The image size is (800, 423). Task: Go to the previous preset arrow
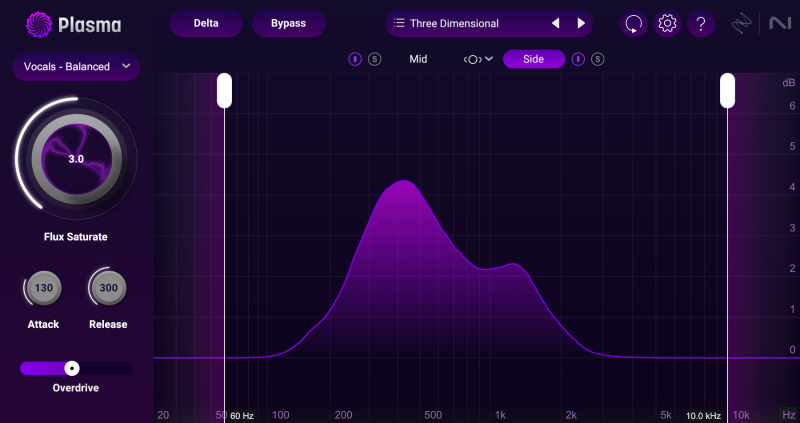pyautogui.click(x=556, y=23)
